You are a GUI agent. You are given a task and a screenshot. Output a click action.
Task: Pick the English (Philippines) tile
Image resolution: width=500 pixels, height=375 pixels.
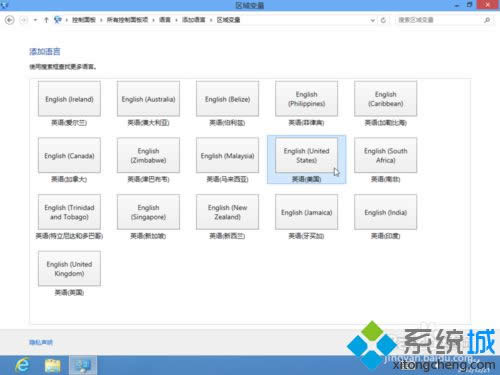[x=306, y=99]
